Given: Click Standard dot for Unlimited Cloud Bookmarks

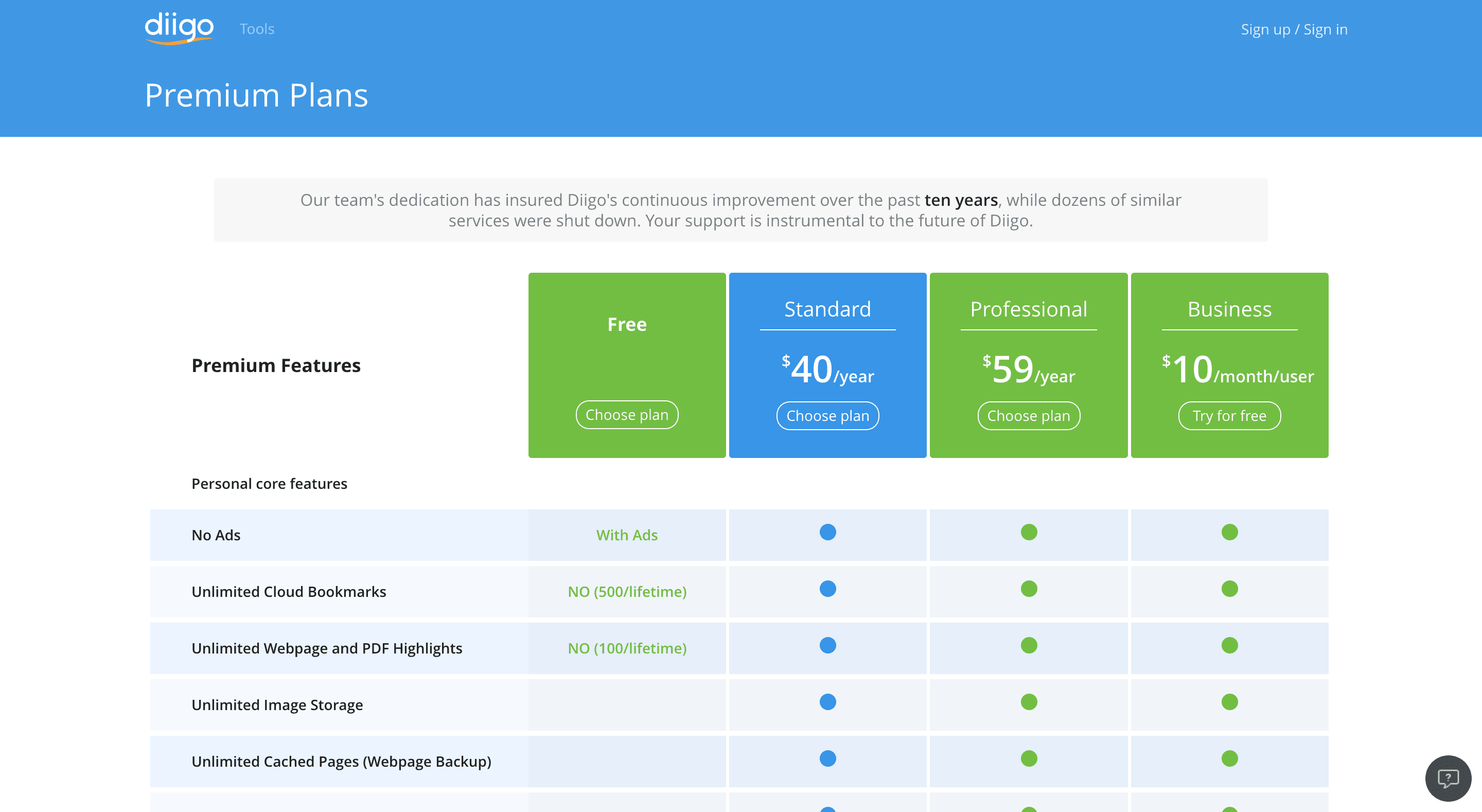Looking at the screenshot, I should (x=827, y=589).
